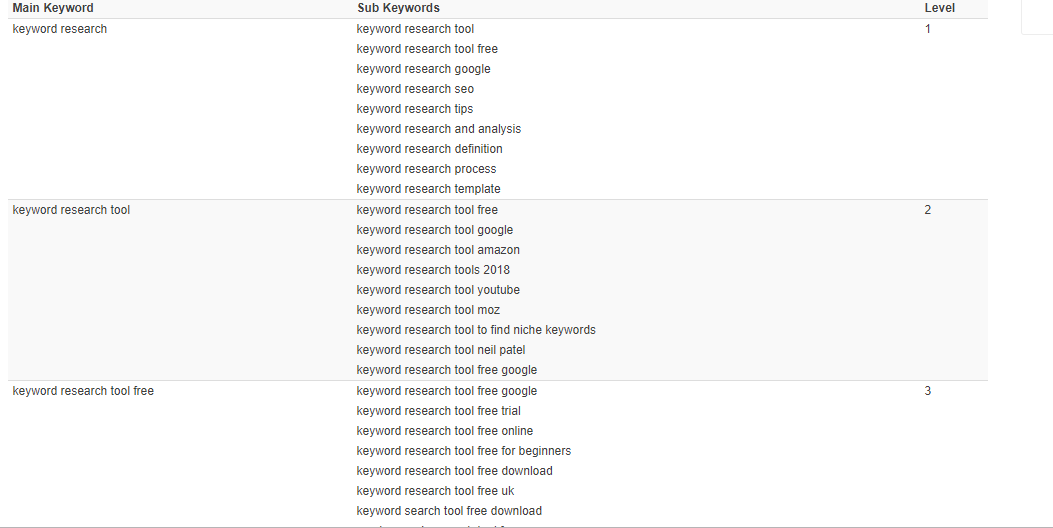Screen dimensions: 1053x528
Task: Click sub keyword "keyword research google"
Action: point(423,69)
